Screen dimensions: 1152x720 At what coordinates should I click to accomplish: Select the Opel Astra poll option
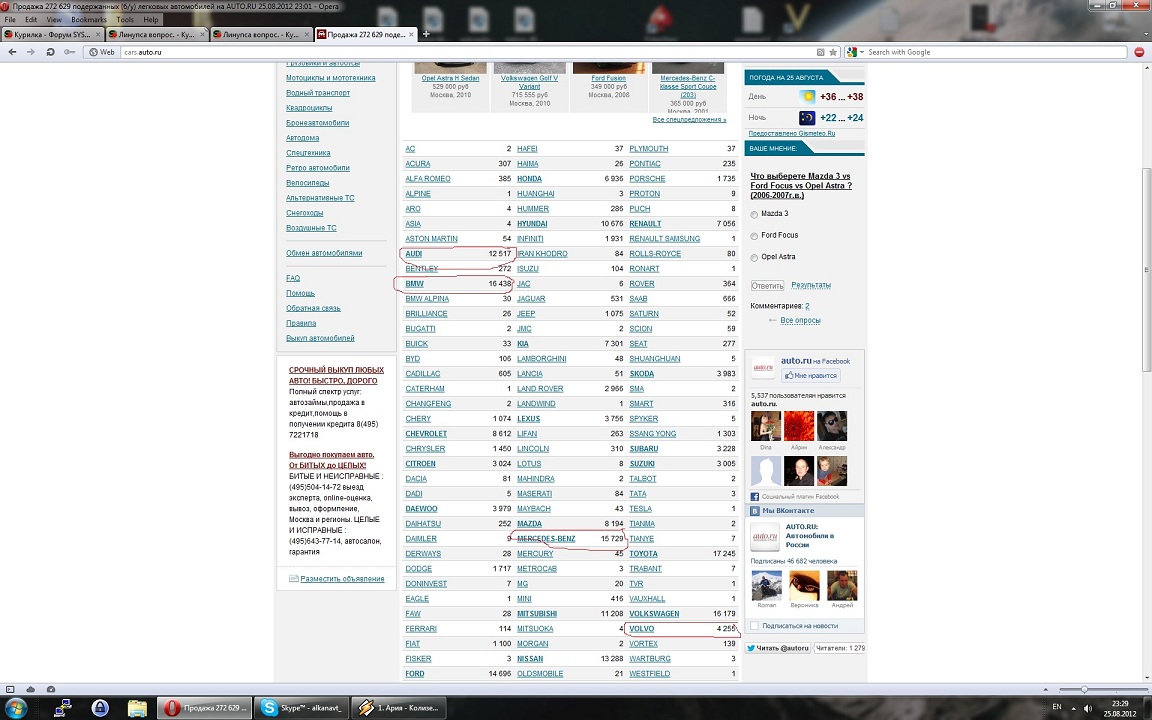pos(754,258)
